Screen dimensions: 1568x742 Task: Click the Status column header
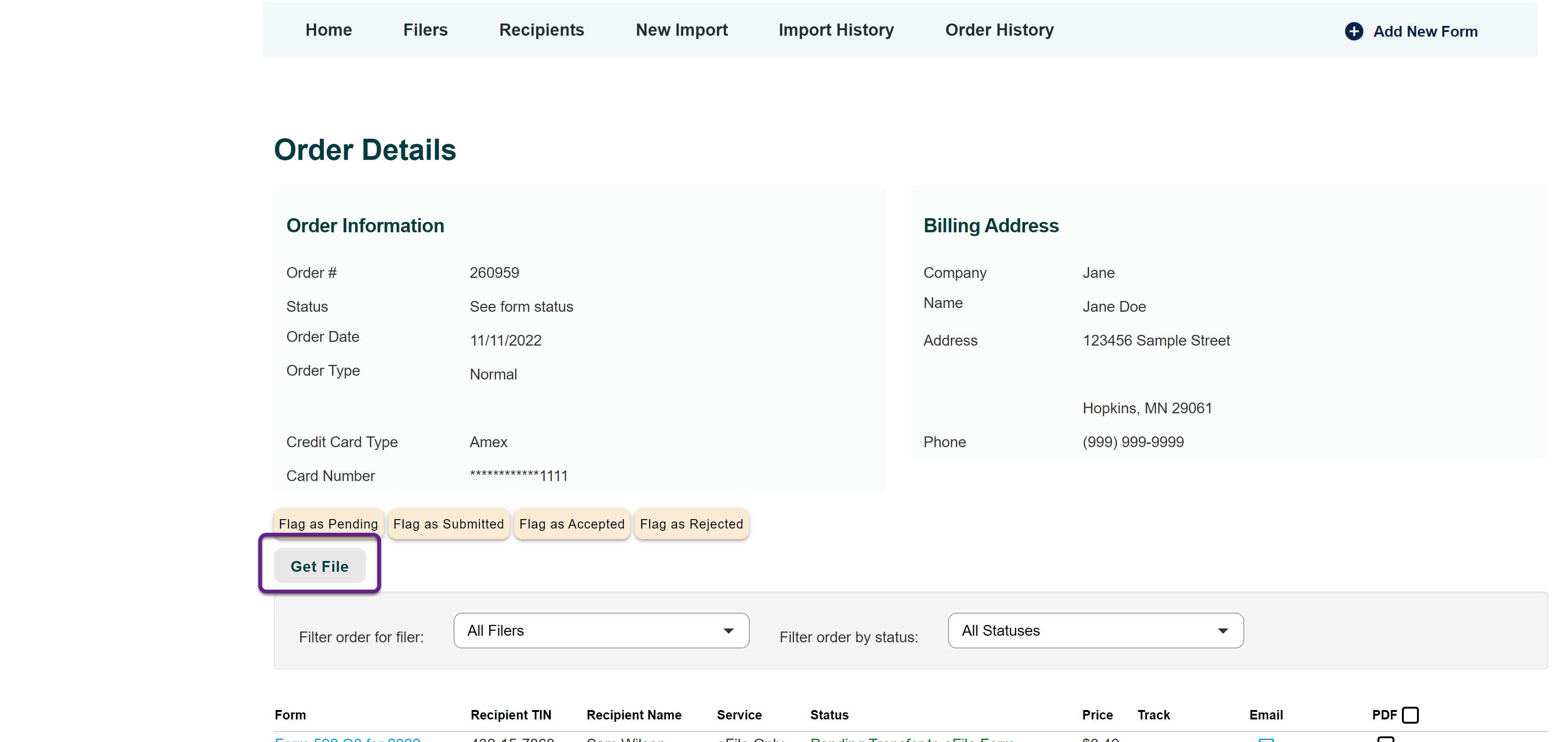[x=828, y=715]
